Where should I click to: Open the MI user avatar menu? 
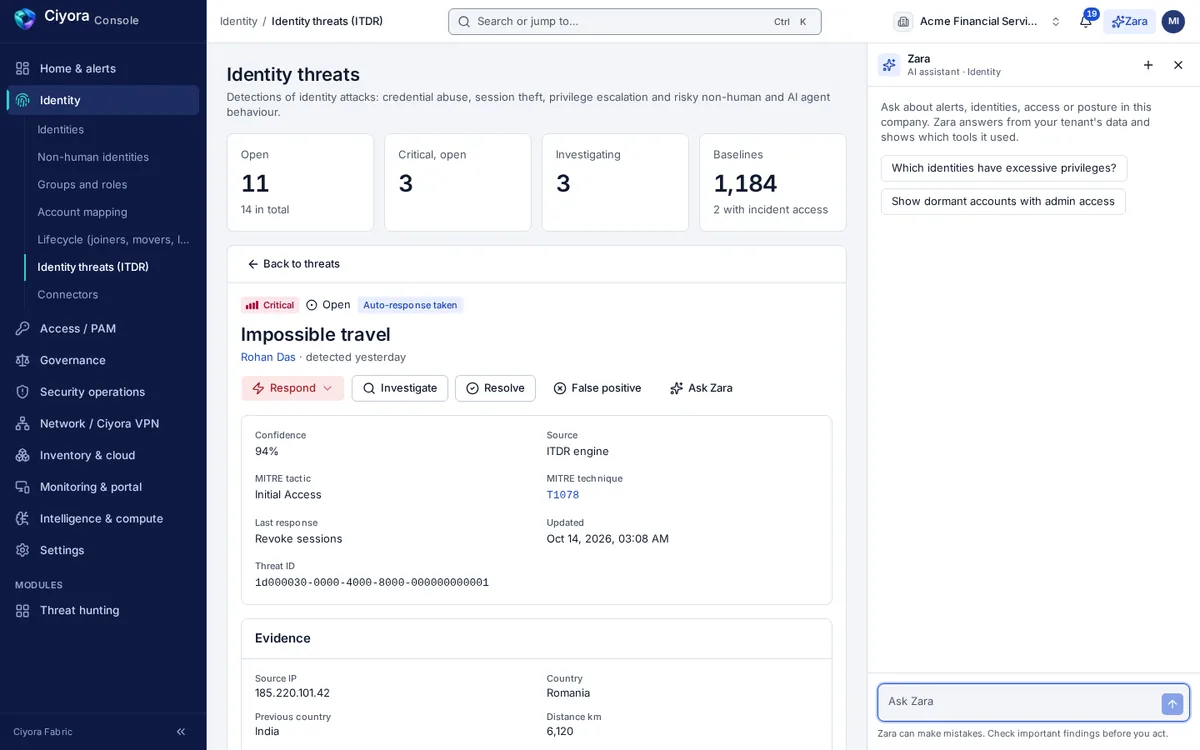pos(1173,21)
